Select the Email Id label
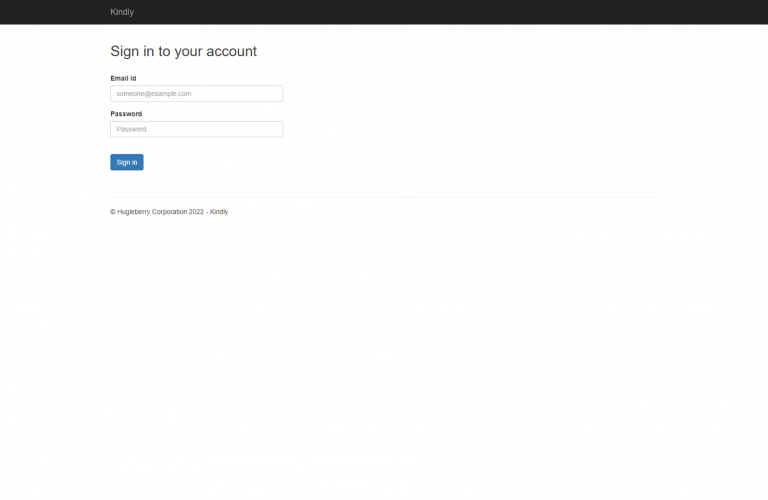 tap(123, 78)
